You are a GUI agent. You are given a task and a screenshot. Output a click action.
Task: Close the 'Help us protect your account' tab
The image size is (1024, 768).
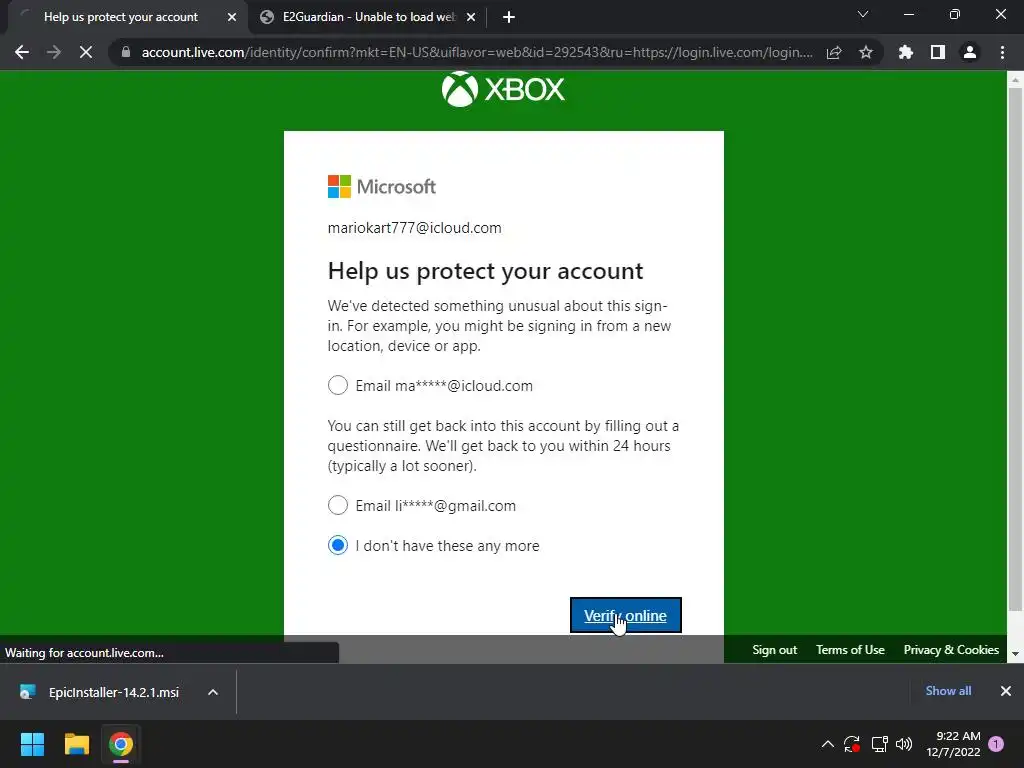click(x=232, y=18)
